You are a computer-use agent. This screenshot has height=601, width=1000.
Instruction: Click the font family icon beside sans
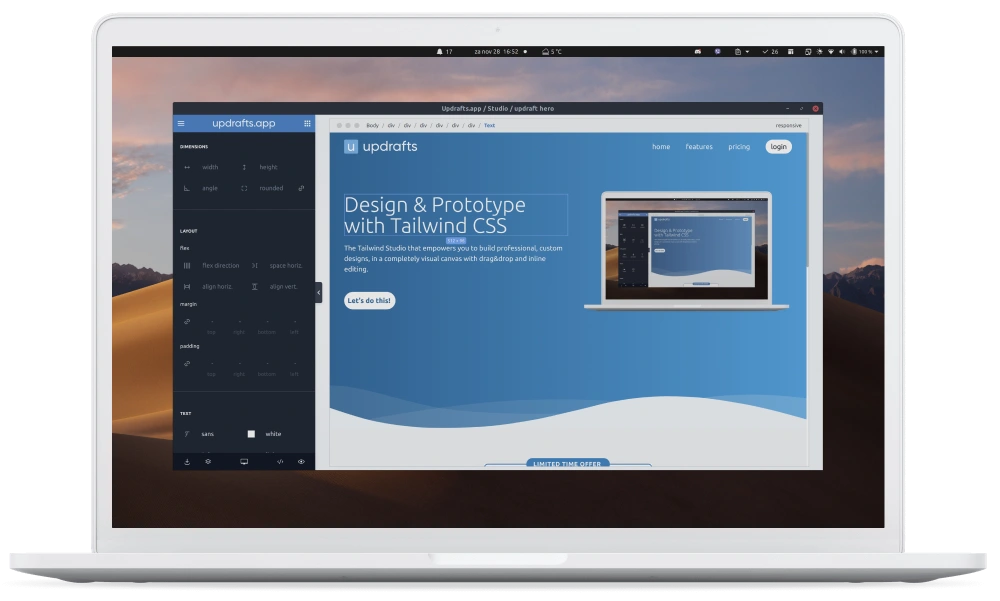click(x=187, y=434)
